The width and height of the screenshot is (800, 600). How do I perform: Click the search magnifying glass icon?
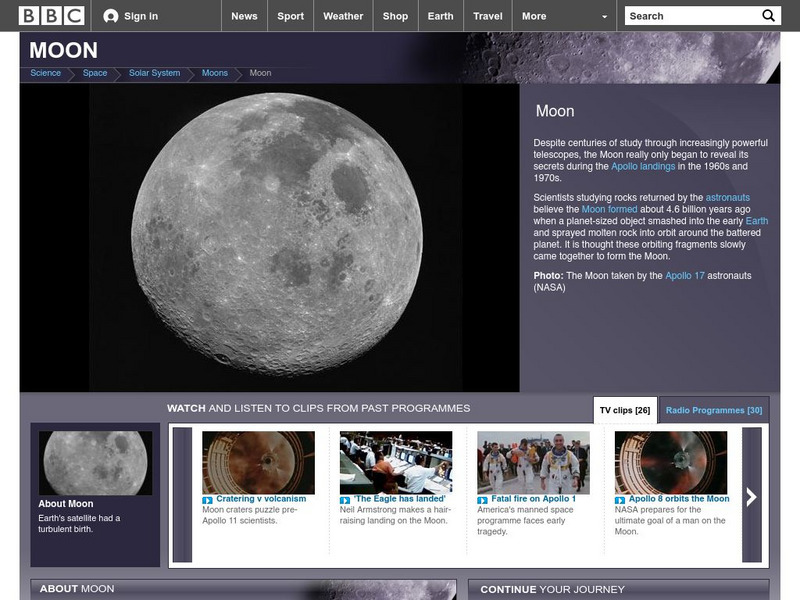(x=768, y=16)
